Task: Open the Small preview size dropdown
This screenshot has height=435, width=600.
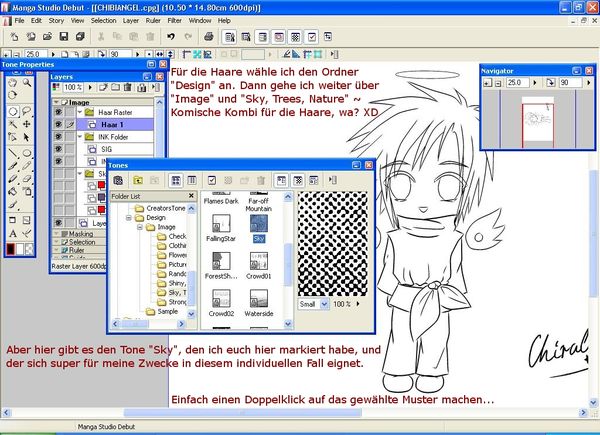Action: (324, 304)
